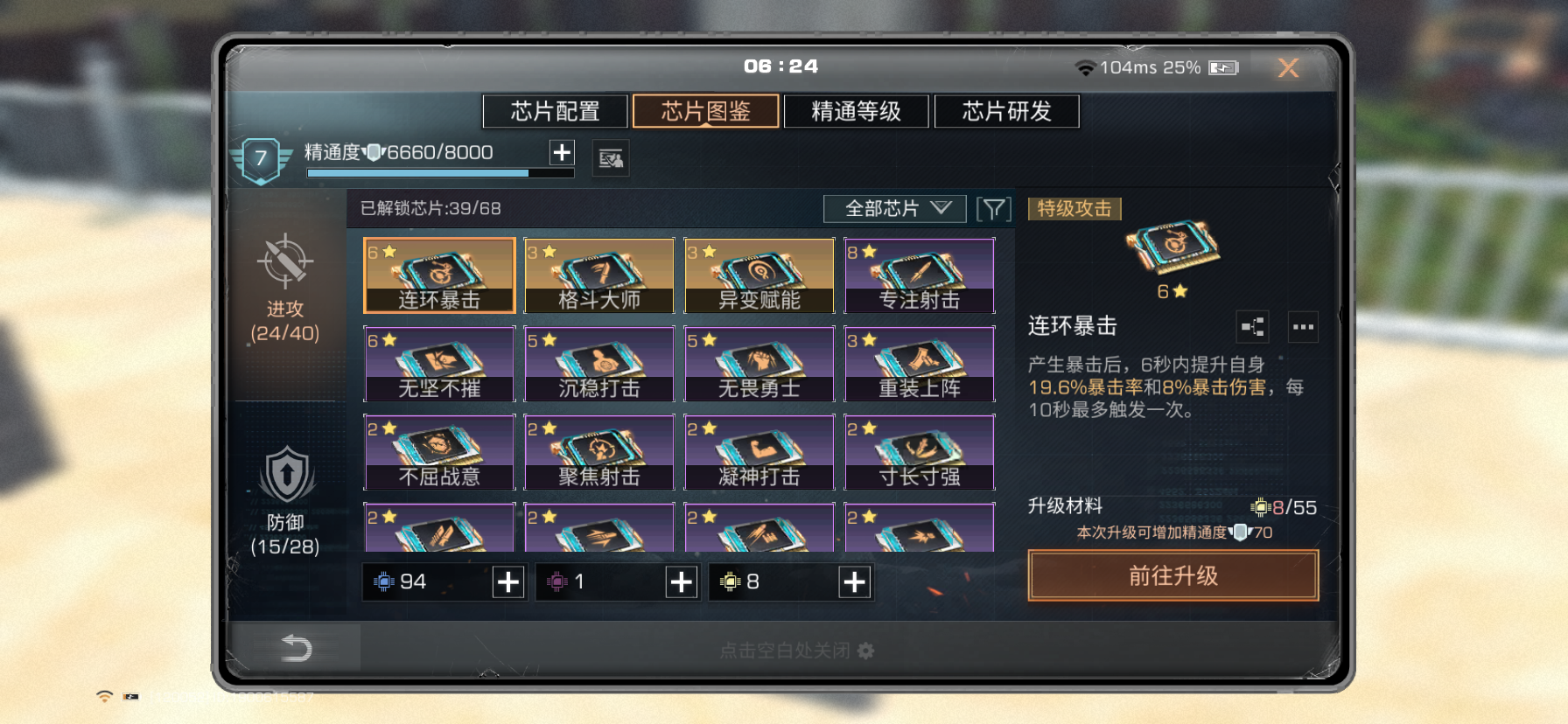Add more gold chip currency 8

click(855, 581)
